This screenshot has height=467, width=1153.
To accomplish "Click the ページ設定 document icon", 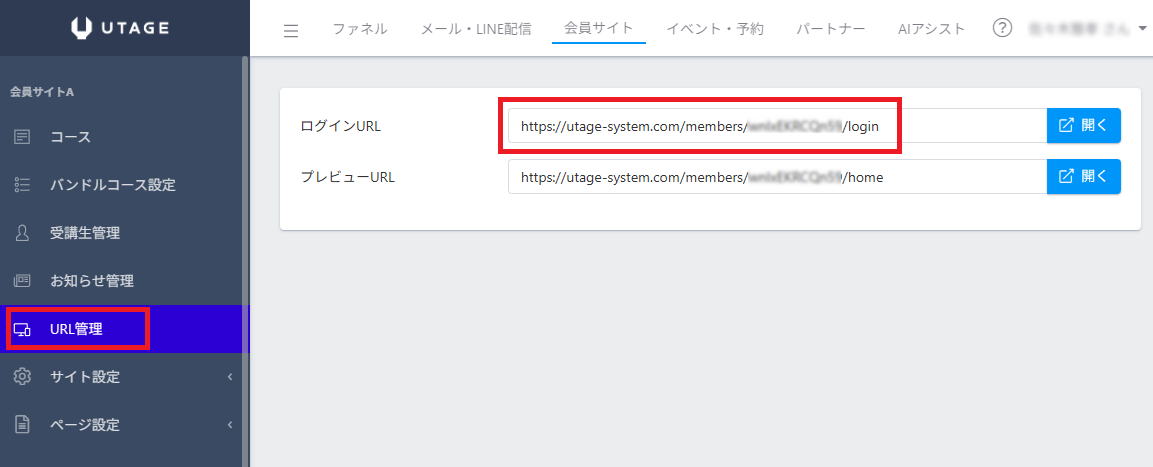I will [22, 425].
